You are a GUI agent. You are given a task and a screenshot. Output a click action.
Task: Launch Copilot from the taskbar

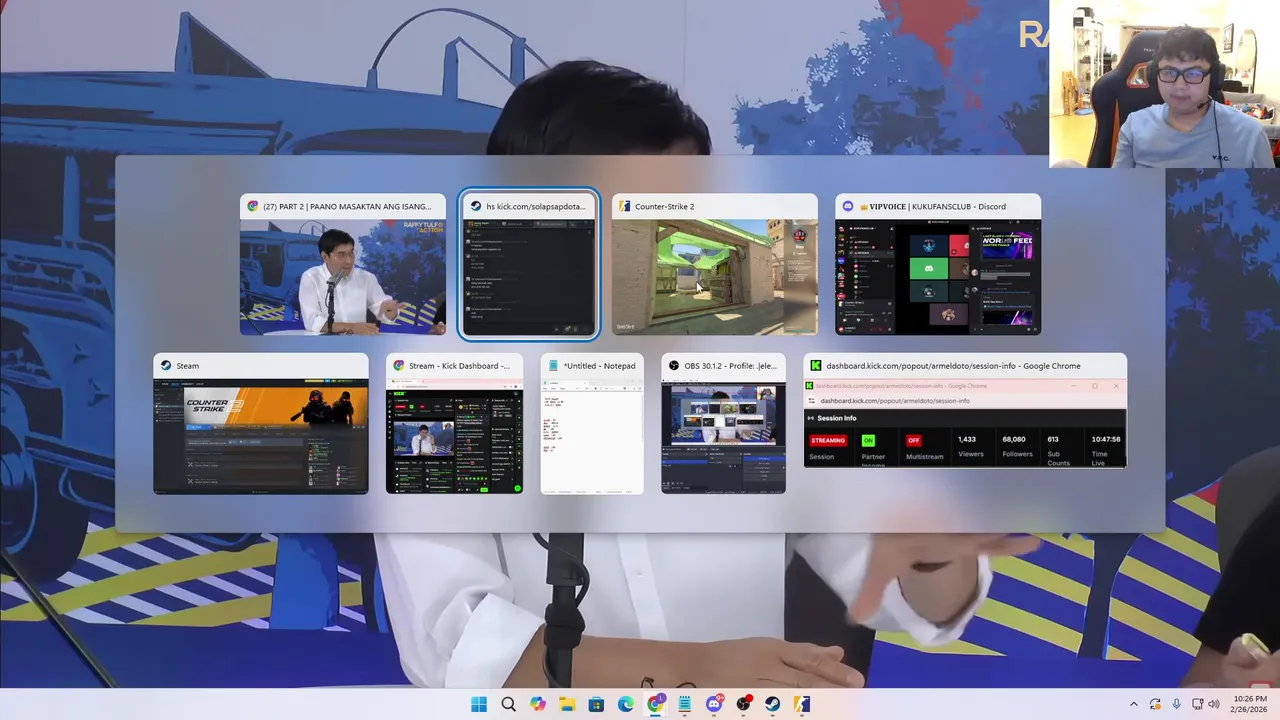(538, 704)
